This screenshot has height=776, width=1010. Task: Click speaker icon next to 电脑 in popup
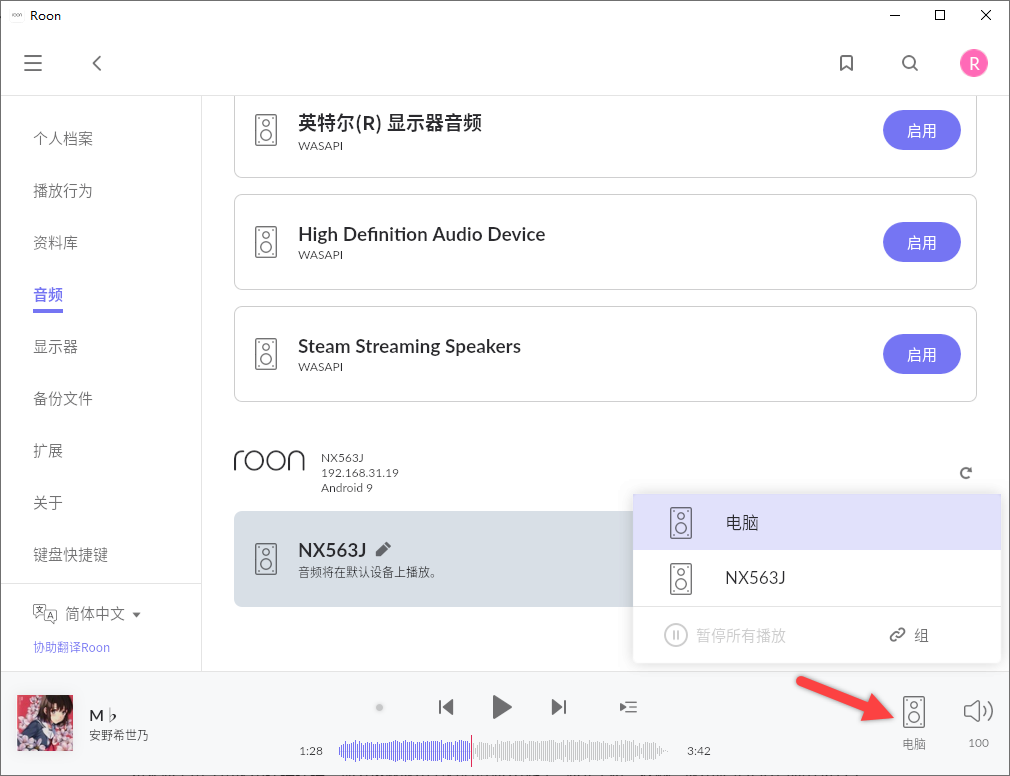point(681,522)
